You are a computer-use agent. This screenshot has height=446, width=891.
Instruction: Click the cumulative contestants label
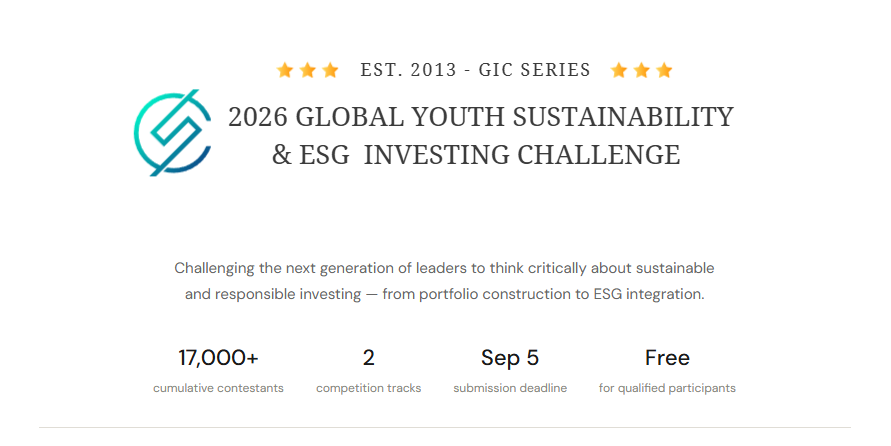[218, 388]
